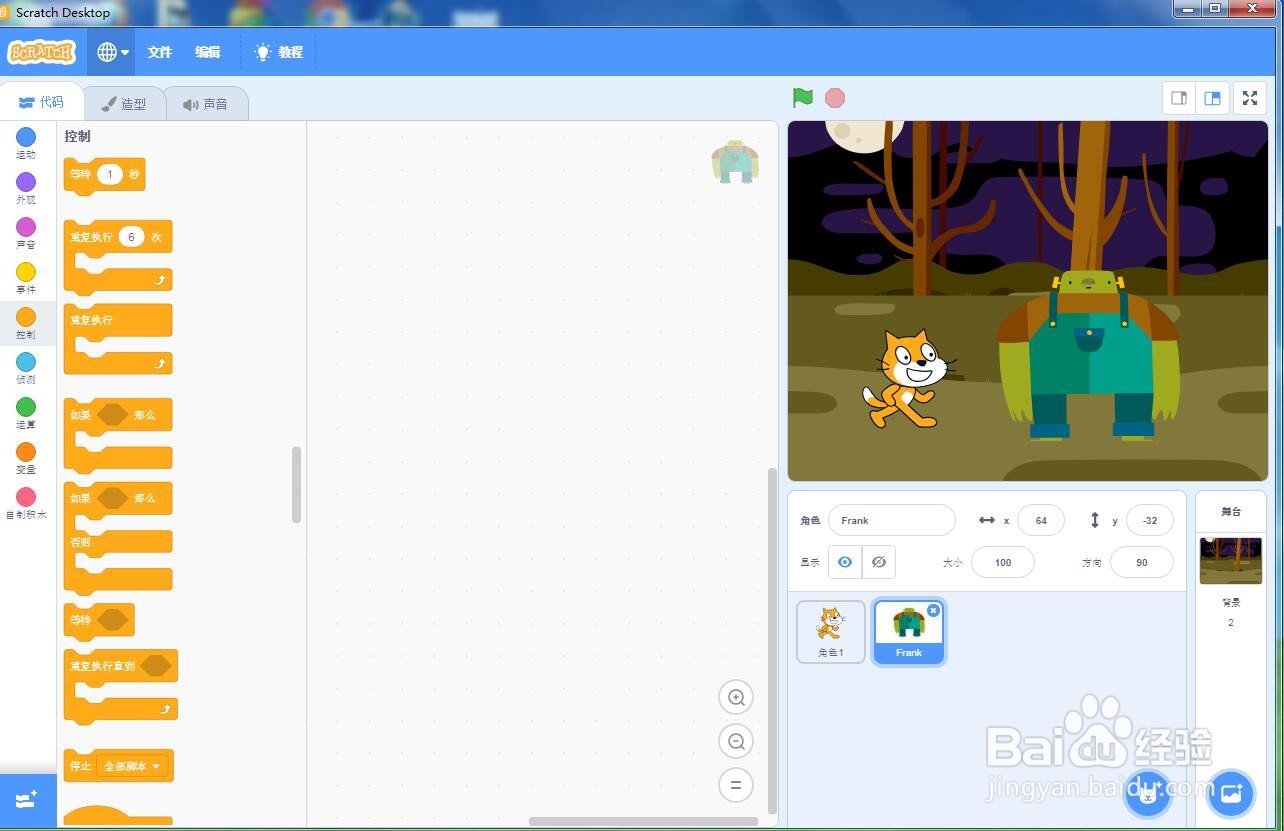Screen dimensions: 1284x831
Task: Switch to small stage layout
Action: 1180,98
